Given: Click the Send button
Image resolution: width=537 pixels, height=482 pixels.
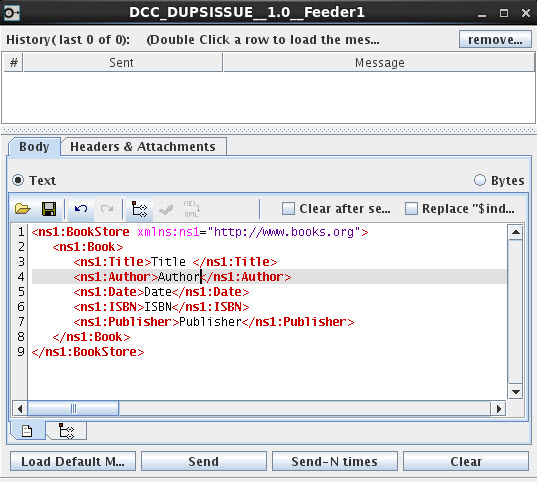Looking at the screenshot, I should click(x=204, y=461).
